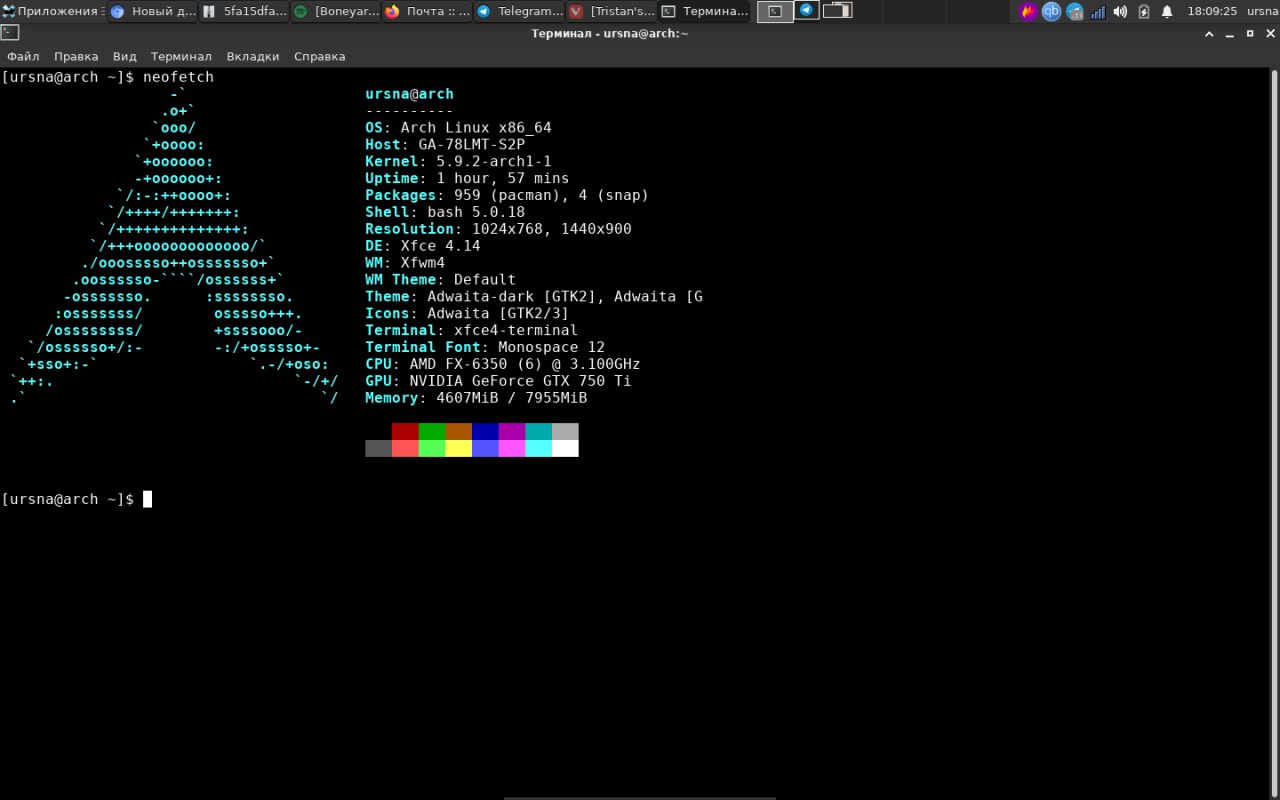Click the "Kernel: 5.9.2-arch1-1" line
Viewport: 1280px width, 800px height.
[458, 162]
